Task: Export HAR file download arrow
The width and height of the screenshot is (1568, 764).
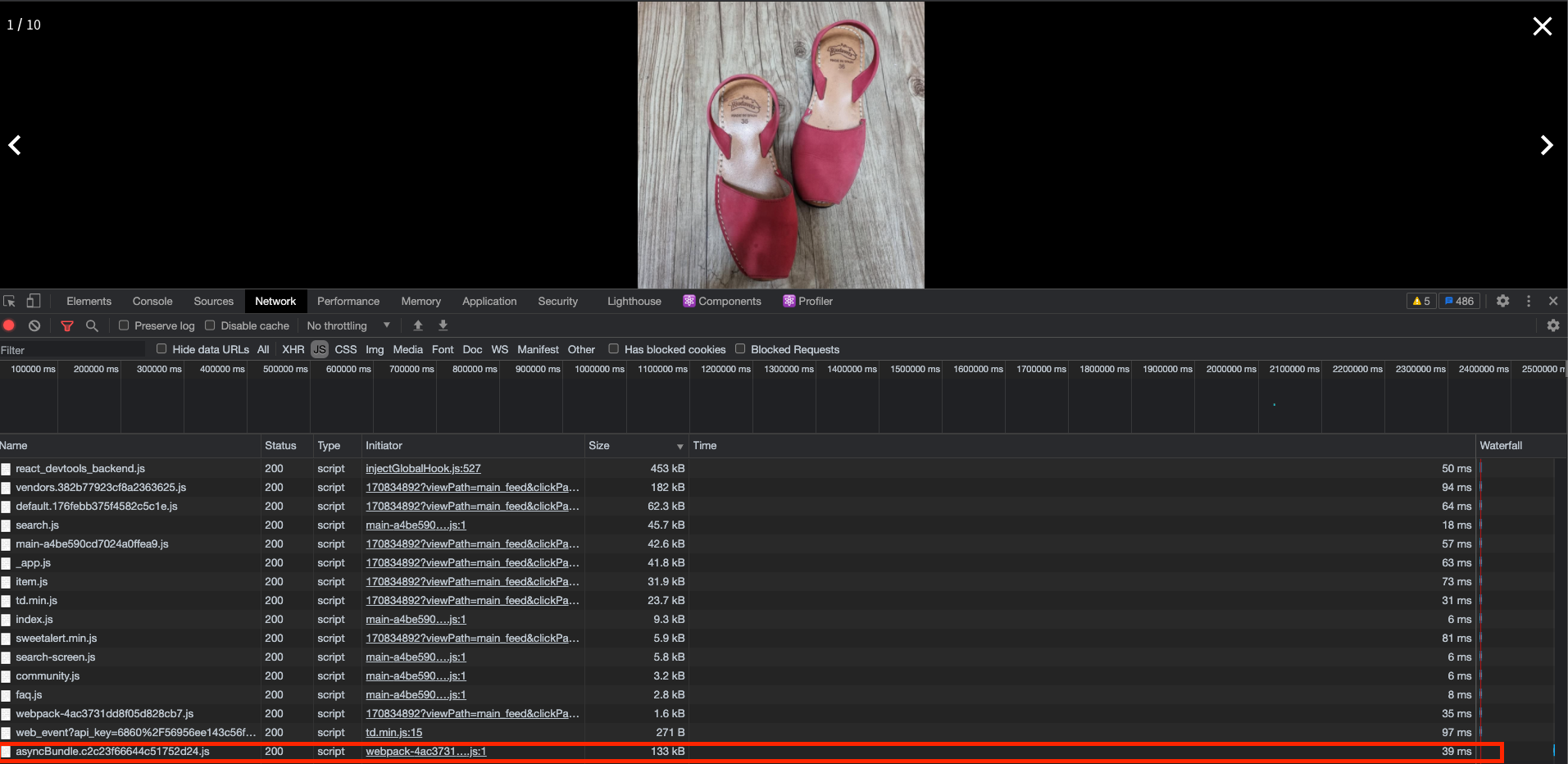Action: pos(443,325)
